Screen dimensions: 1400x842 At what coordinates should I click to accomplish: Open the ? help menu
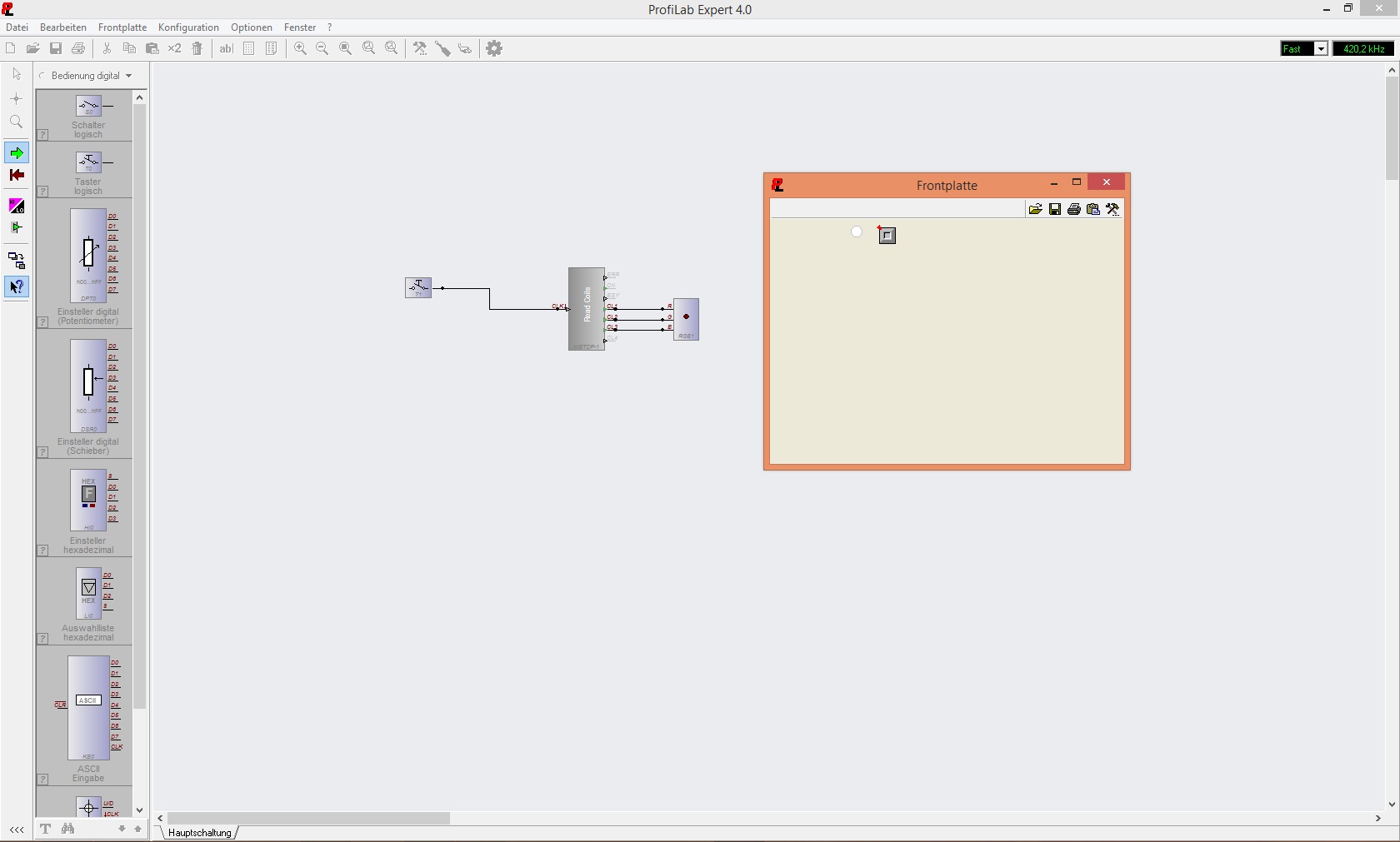(330, 27)
